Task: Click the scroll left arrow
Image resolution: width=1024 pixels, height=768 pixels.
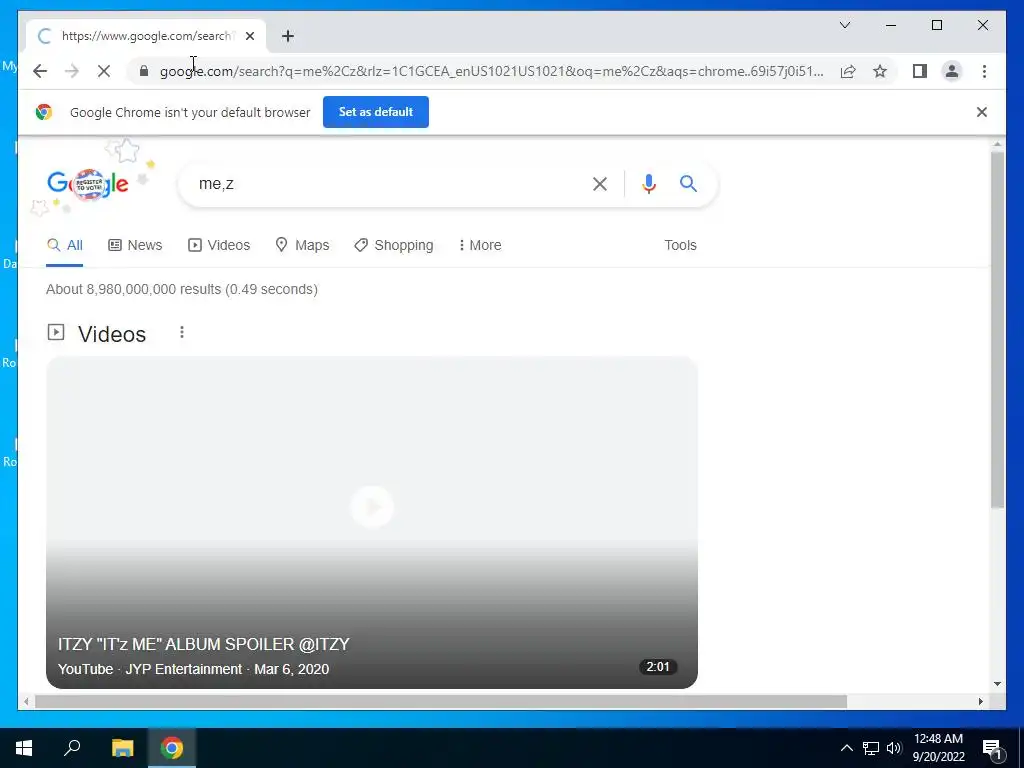Action: coord(26,701)
